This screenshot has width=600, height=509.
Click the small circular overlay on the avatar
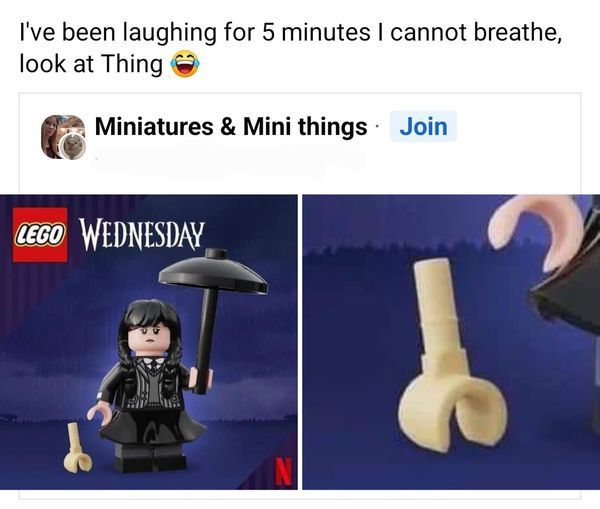pos(72,145)
